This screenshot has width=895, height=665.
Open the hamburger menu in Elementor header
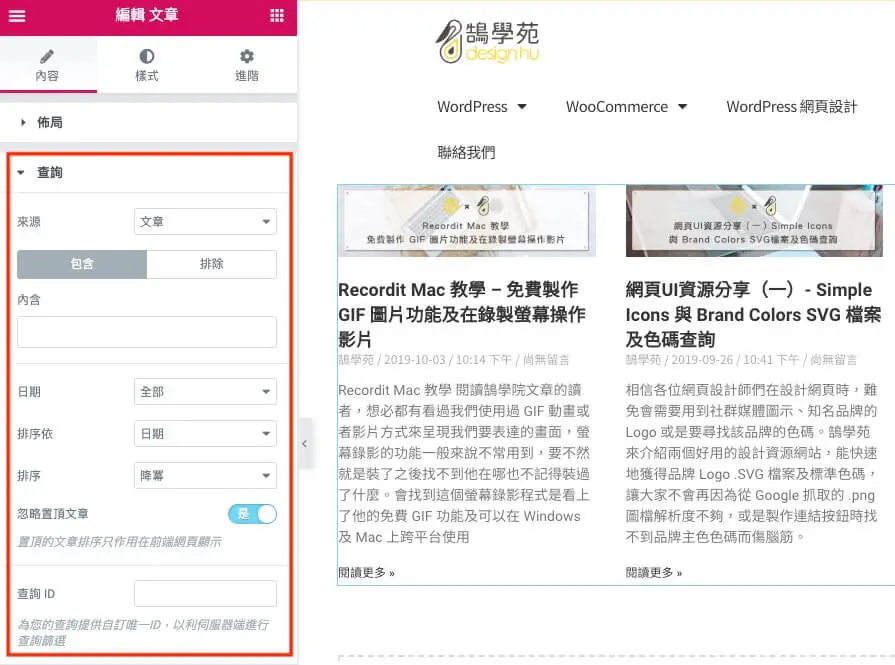pos(17,15)
